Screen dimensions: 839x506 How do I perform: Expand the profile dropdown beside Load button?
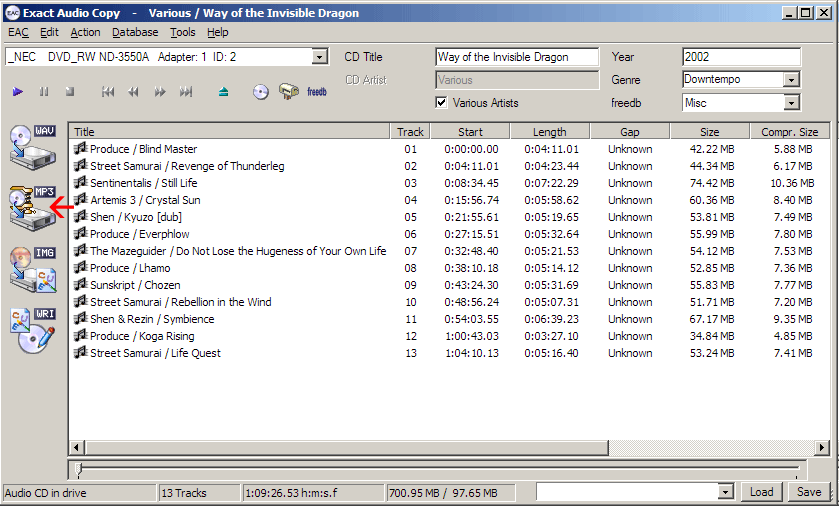725,492
